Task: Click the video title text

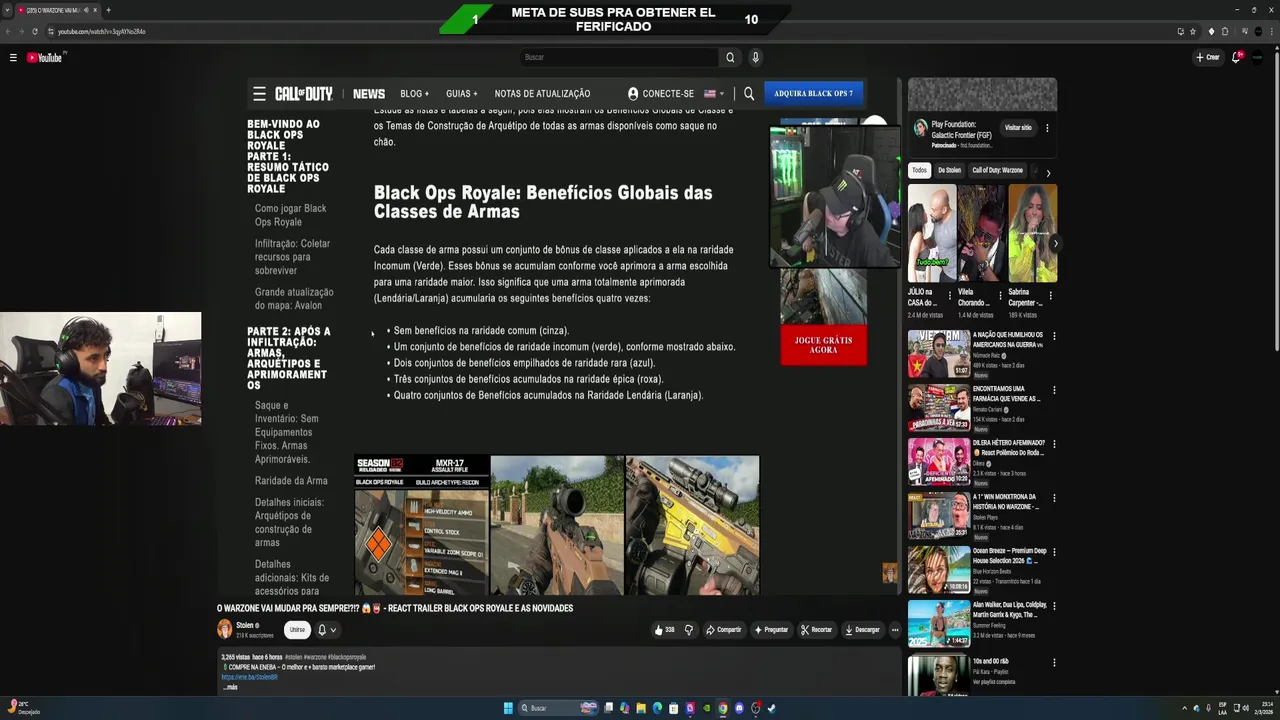Action: coord(395,608)
